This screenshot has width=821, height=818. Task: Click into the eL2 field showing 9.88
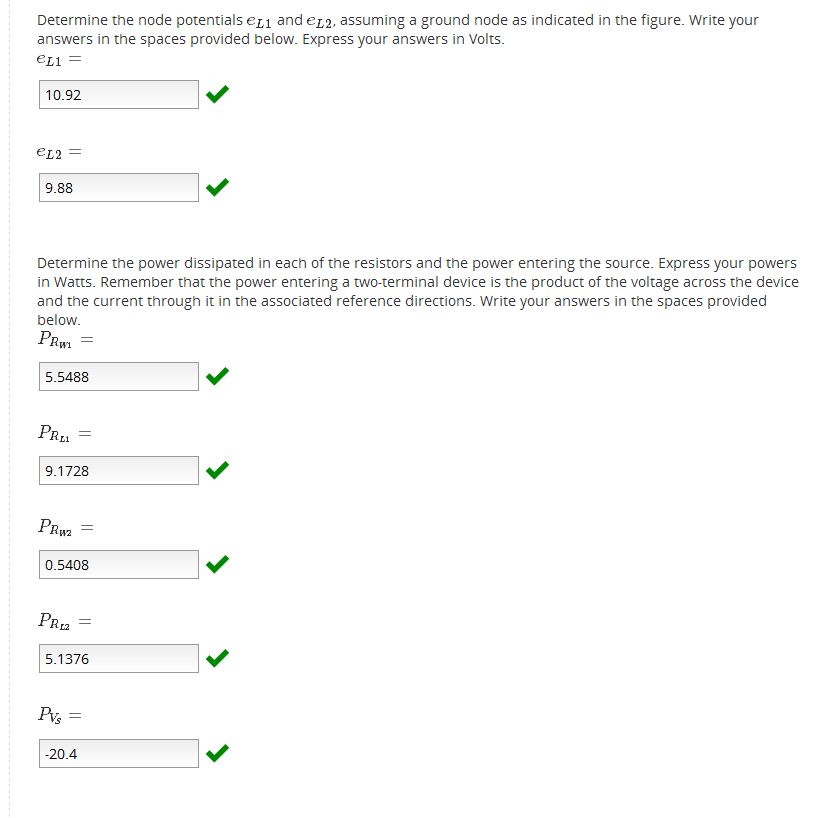pyautogui.click(x=119, y=188)
